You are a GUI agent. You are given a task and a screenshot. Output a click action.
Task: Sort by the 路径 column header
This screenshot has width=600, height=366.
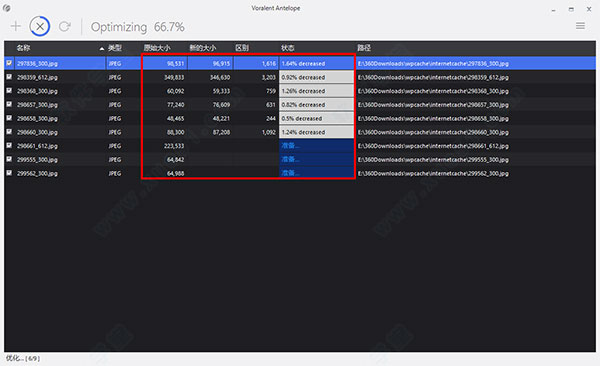[x=364, y=48]
